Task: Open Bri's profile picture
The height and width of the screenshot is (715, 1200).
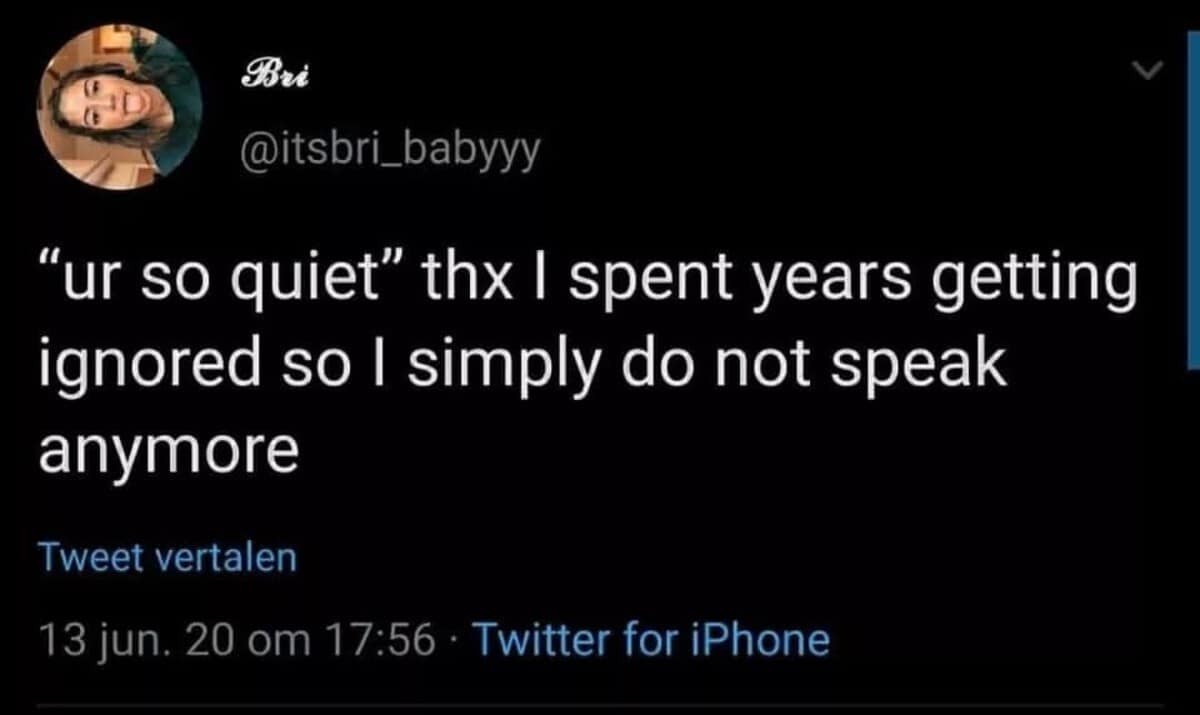Action: [x=119, y=106]
